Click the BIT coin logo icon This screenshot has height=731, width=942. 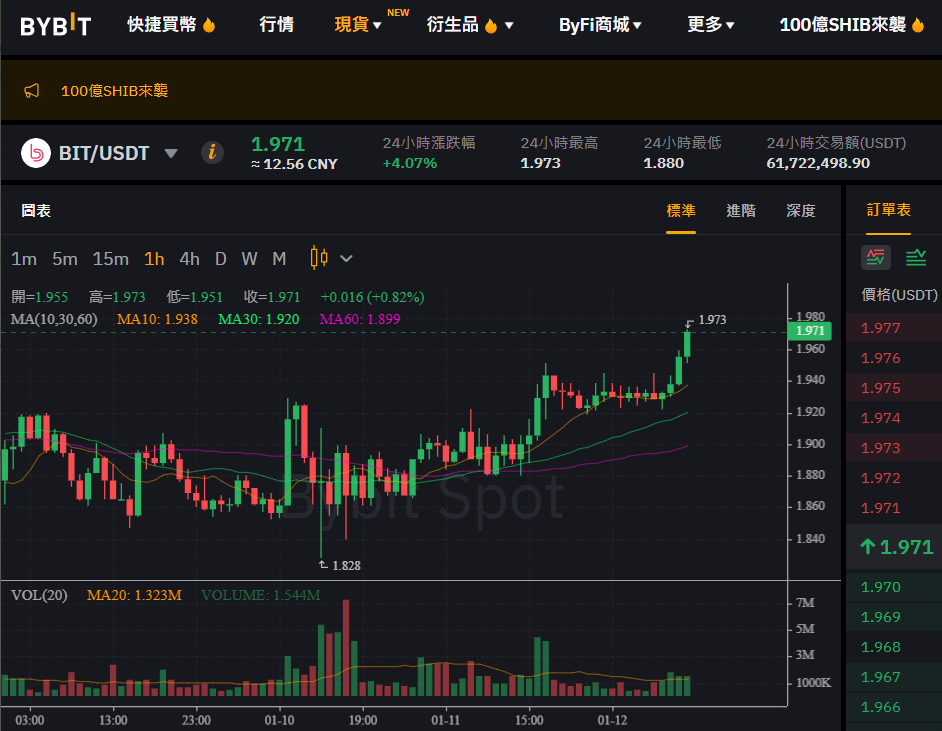coord(36,153)
